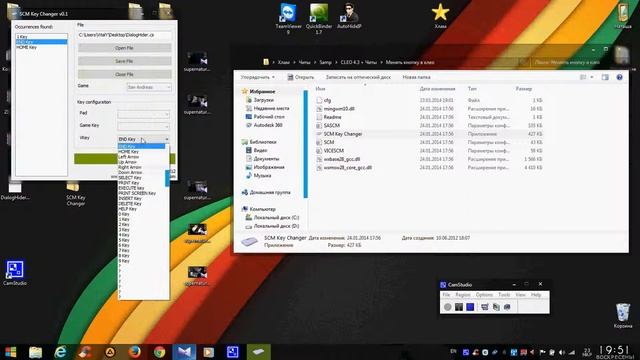Toggle Explorer preview pane icon
640x360 pixels.
pyautogui.click(x=605, y=77)
